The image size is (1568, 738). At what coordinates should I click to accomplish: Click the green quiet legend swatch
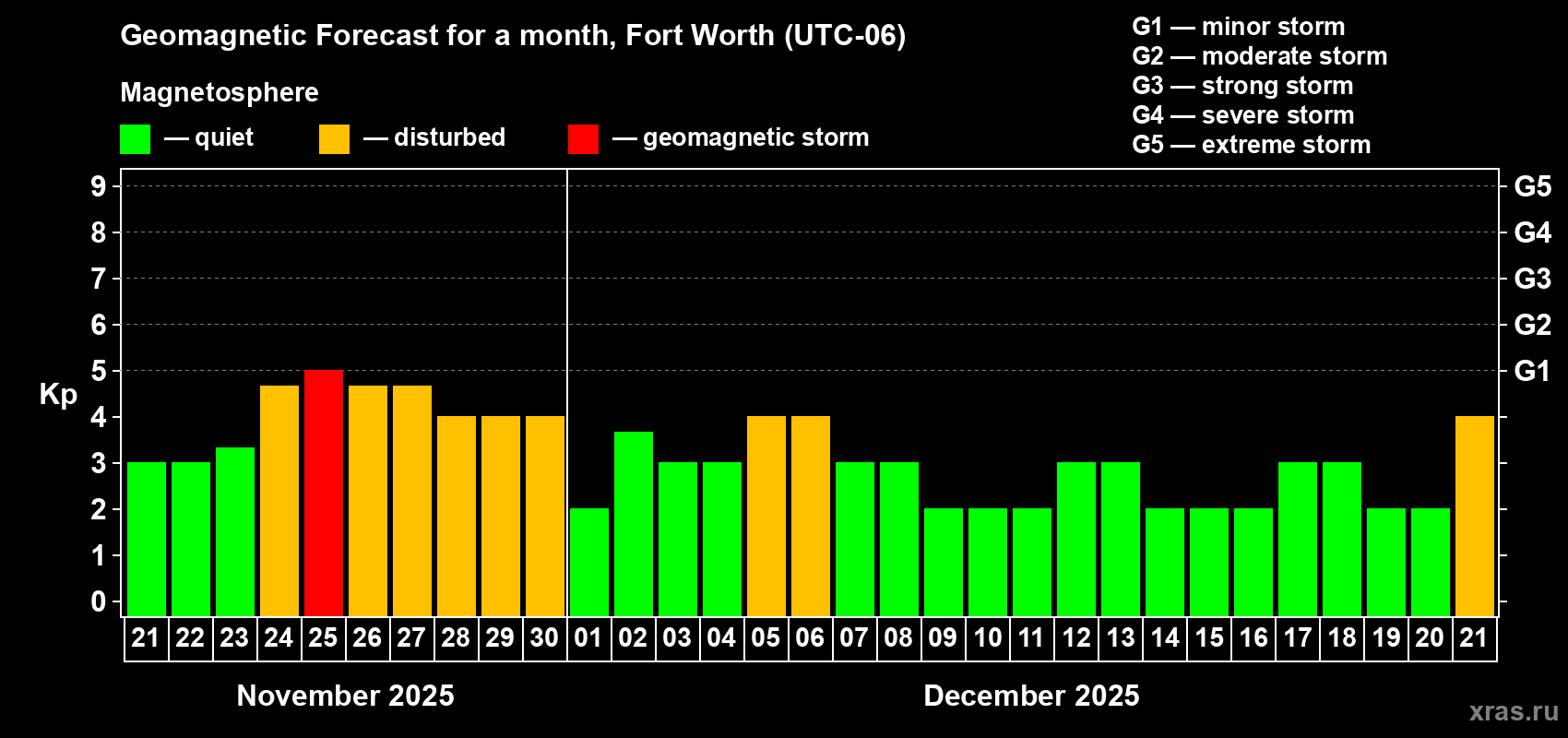(x=135, y=139)
